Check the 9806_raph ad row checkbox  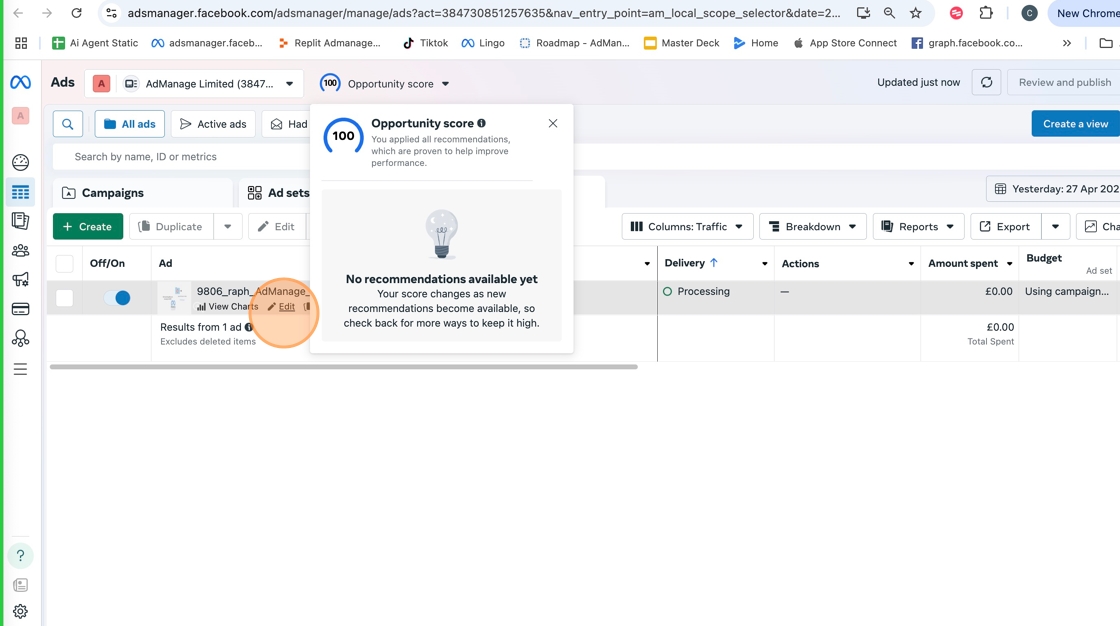[x=64, y=298]
